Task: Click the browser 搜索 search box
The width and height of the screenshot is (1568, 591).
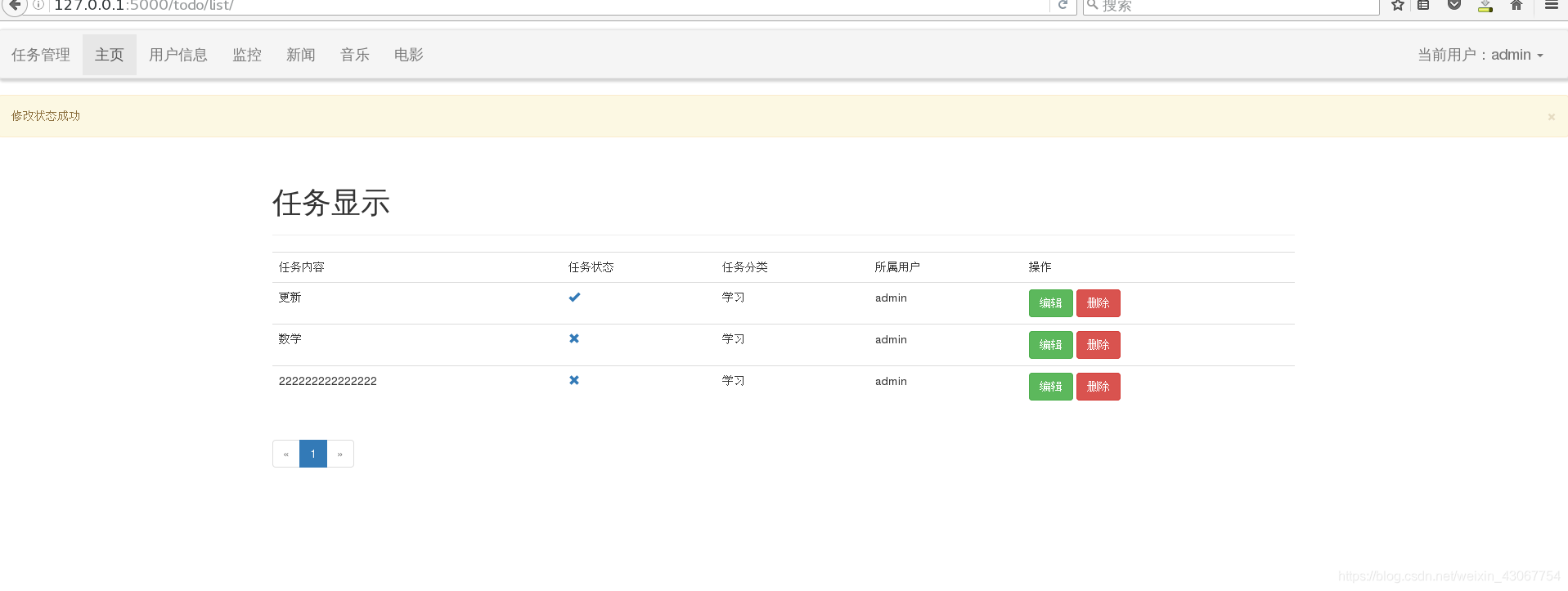Action: coord(1231,6)
